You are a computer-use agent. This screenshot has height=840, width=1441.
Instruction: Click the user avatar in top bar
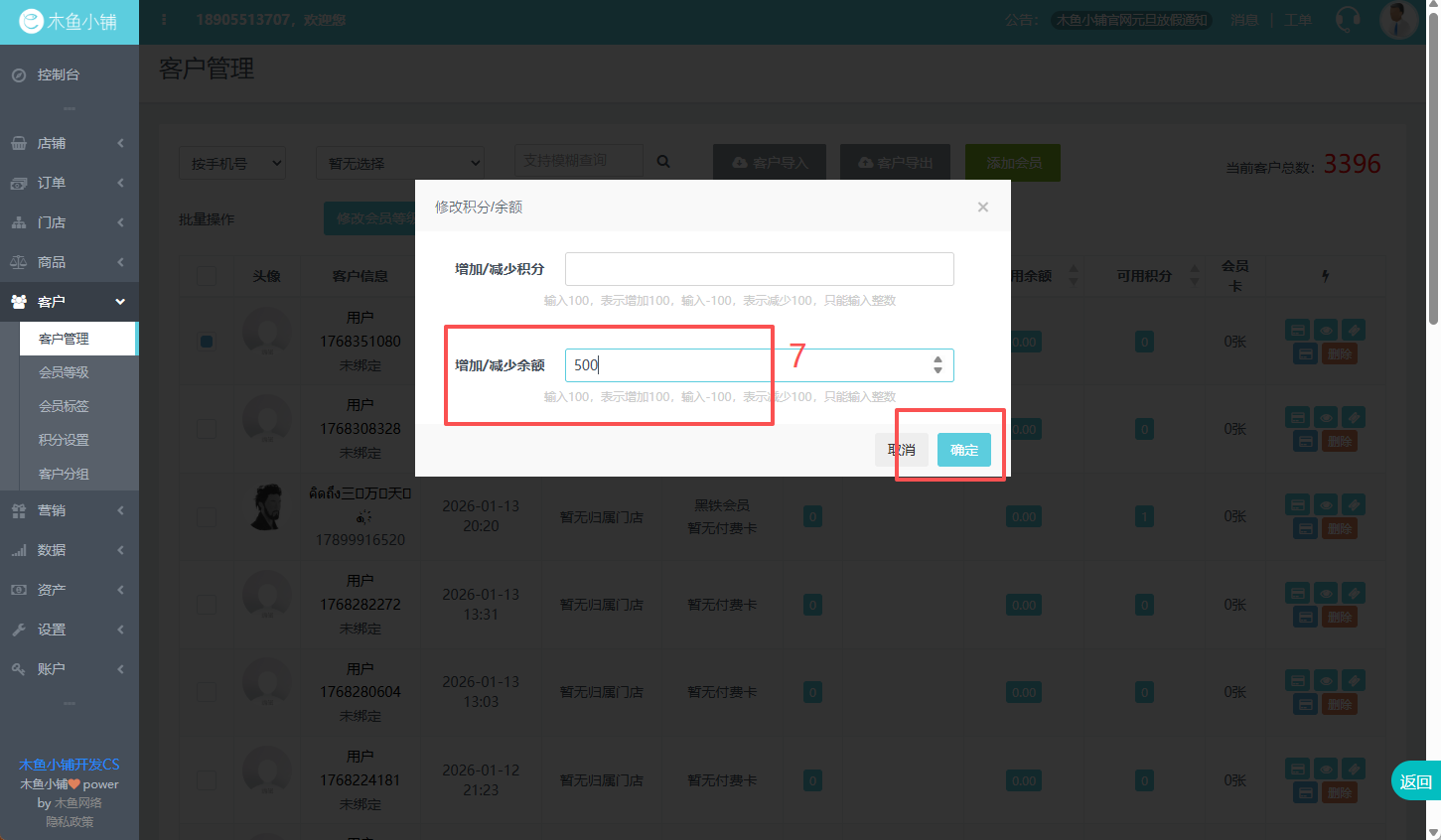coord(1398,20)
